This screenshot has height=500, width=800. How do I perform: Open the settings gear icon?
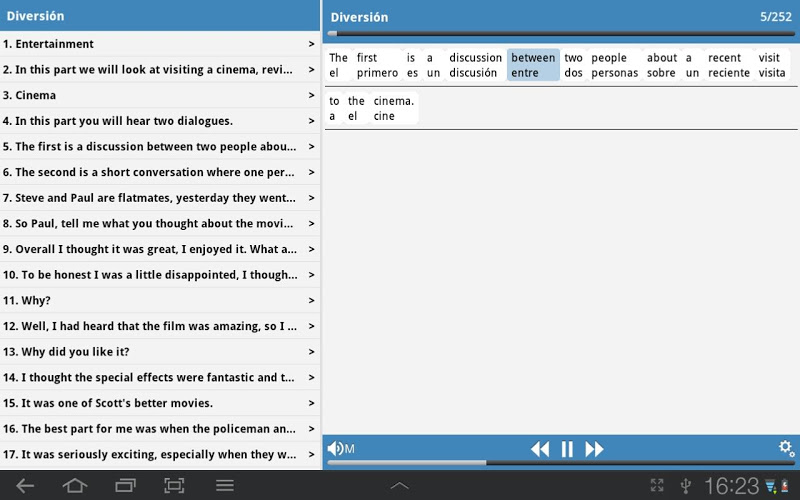(x=786, y=448)
